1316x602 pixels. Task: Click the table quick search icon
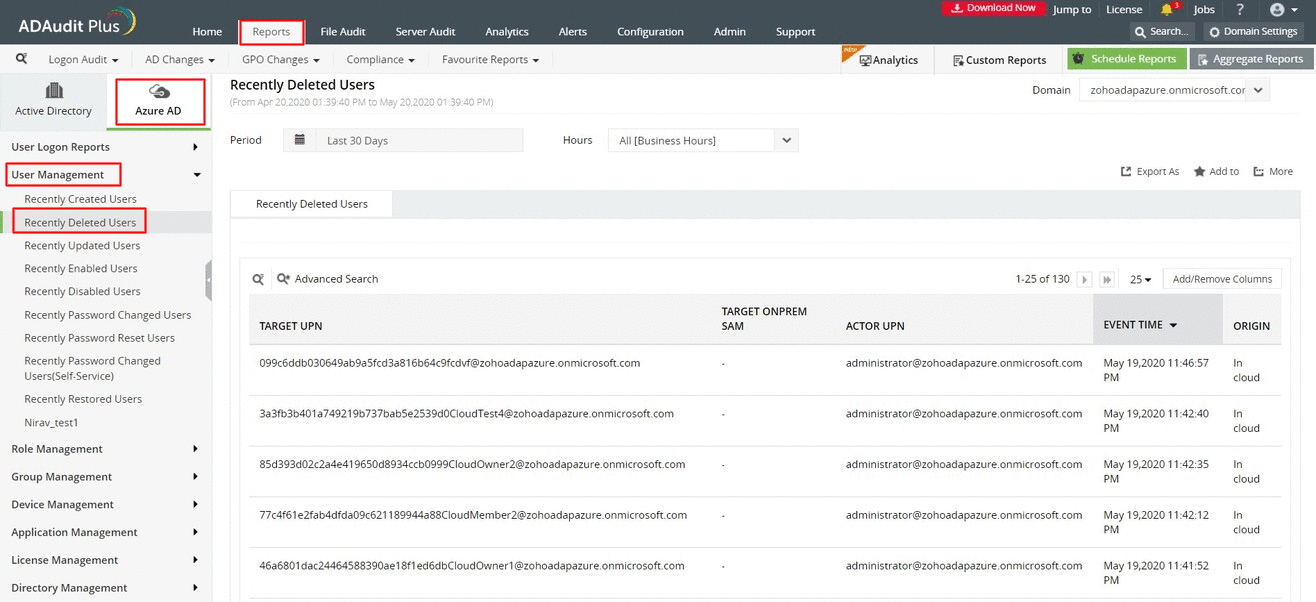coord(258,279)
